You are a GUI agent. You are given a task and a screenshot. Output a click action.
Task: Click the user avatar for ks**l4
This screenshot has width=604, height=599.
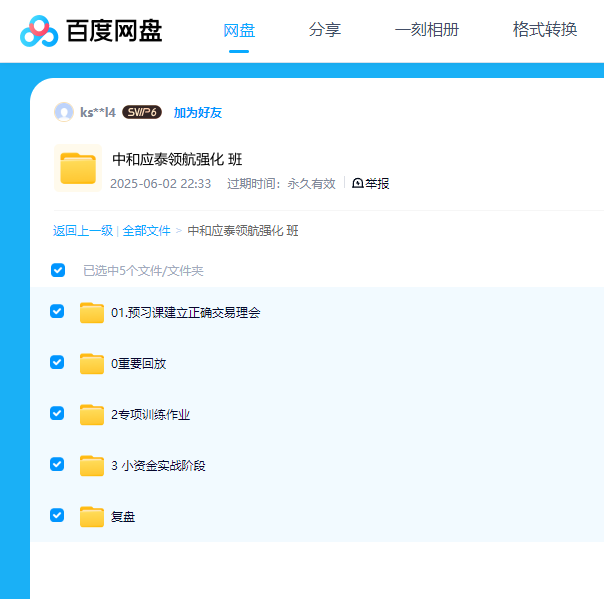[x=64, y=112]
